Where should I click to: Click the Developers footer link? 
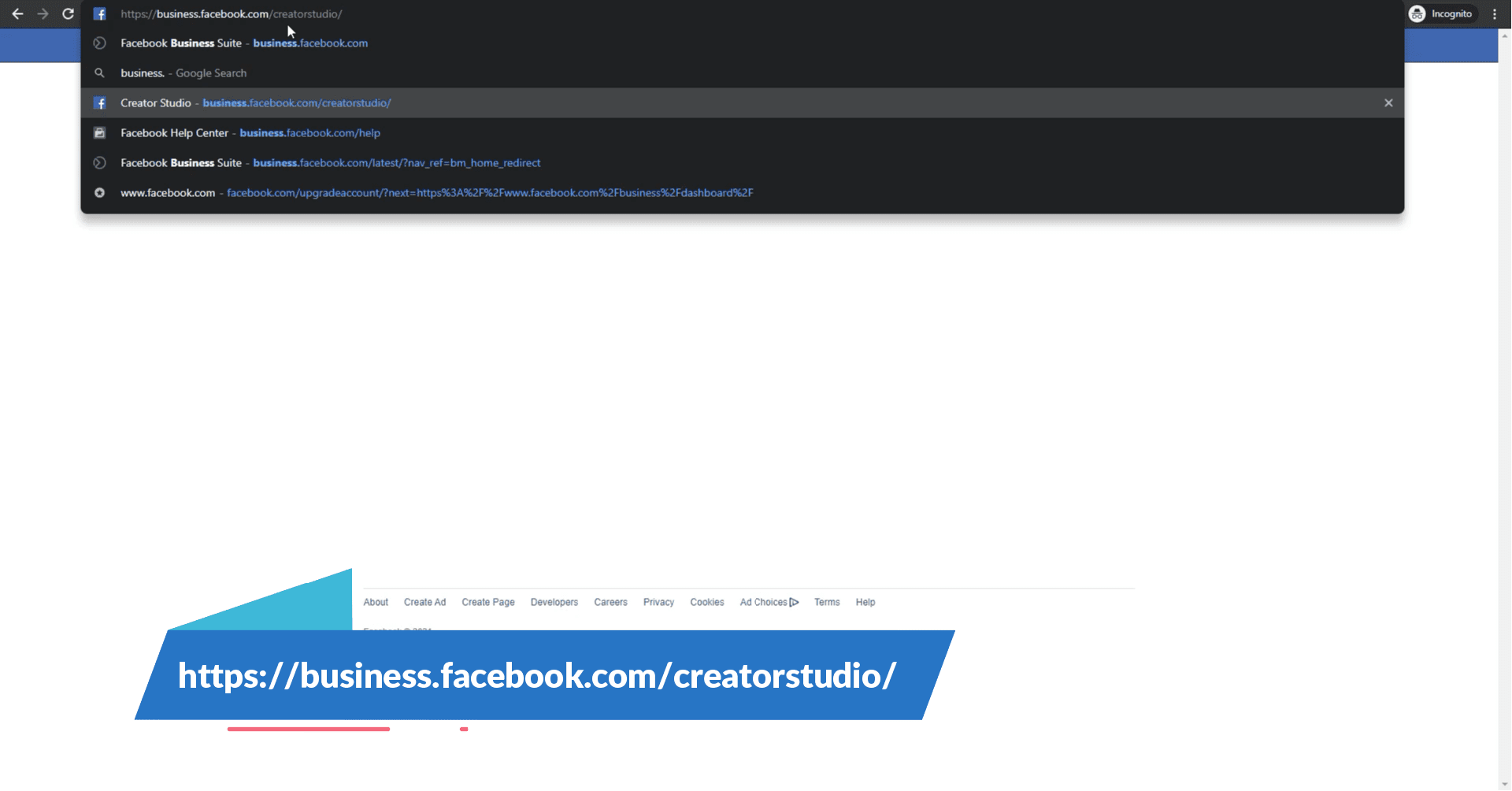(x=554, y=602)
